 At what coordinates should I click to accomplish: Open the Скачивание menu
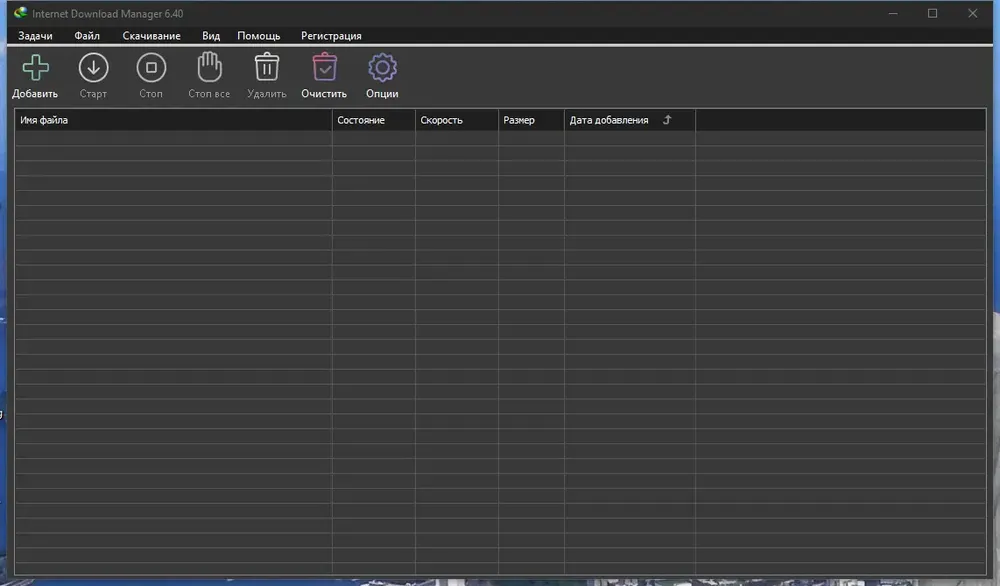click(x=151, y=36)
